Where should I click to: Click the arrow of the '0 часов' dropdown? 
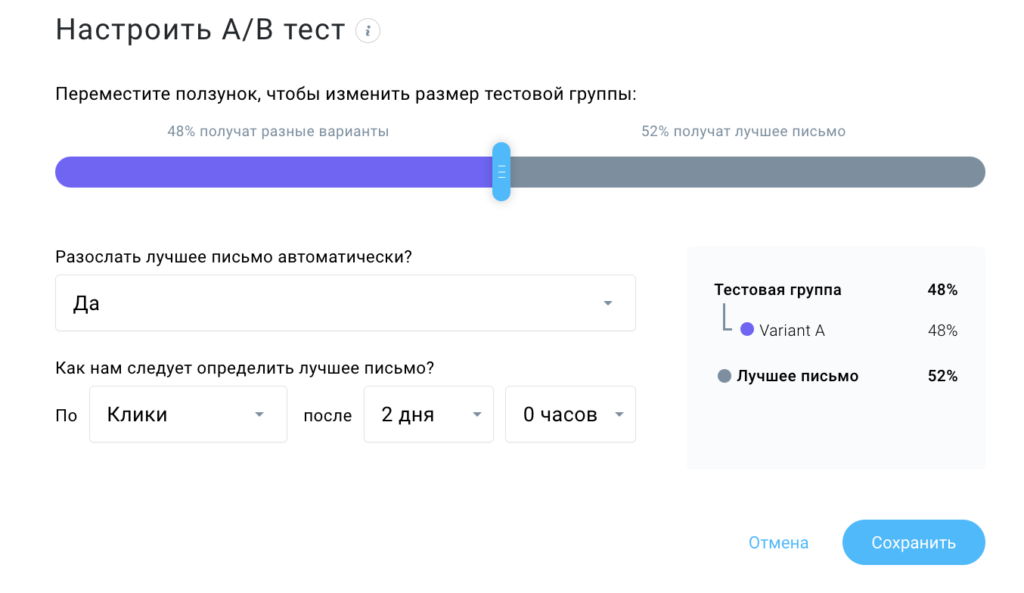tap(619, 415)
